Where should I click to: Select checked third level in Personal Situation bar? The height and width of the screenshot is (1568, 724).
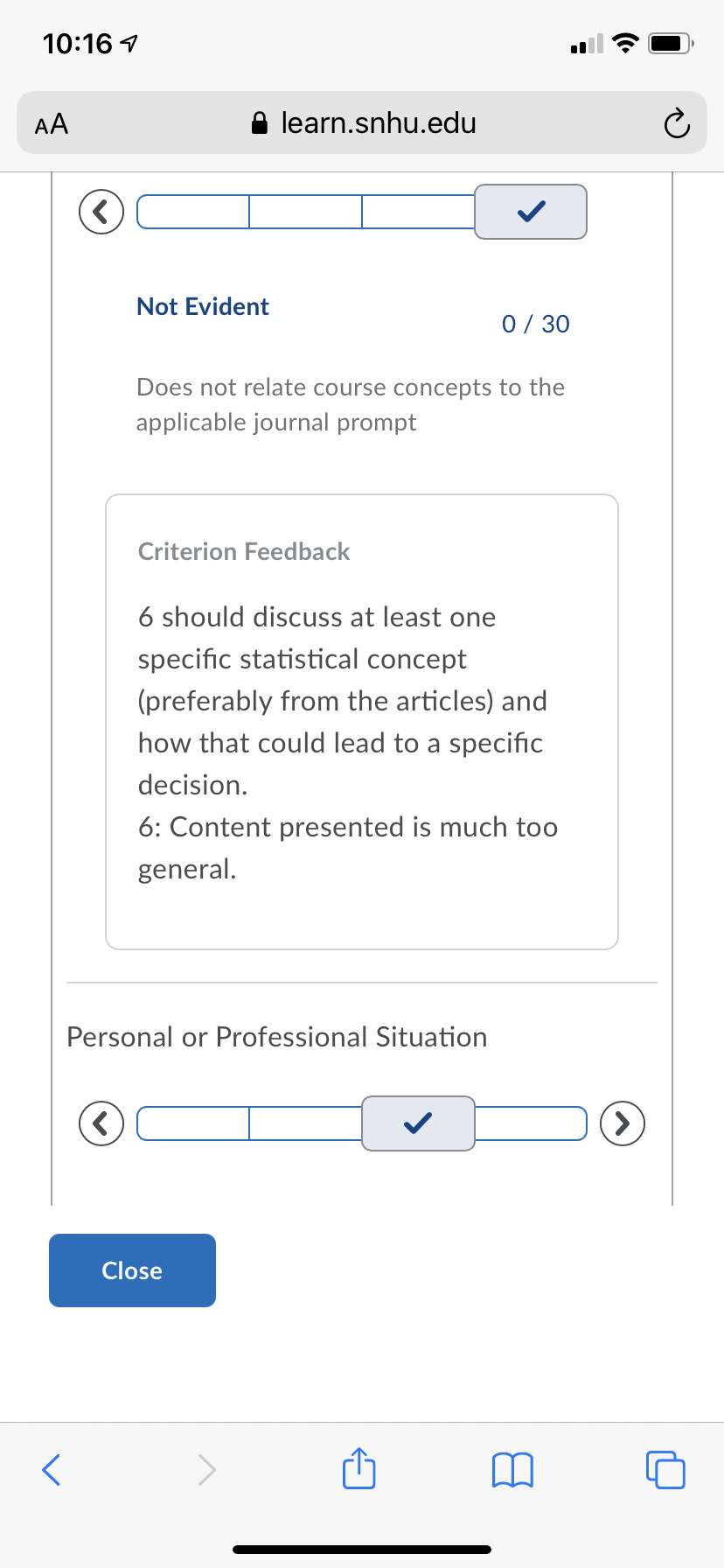[x=418, y=1123]
